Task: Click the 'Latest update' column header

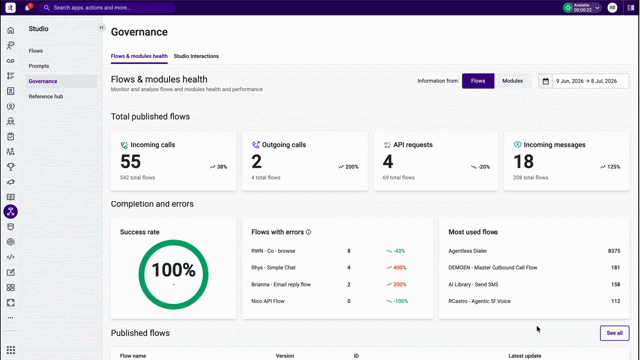Action: pyautogui.click(x=524, y=356)
